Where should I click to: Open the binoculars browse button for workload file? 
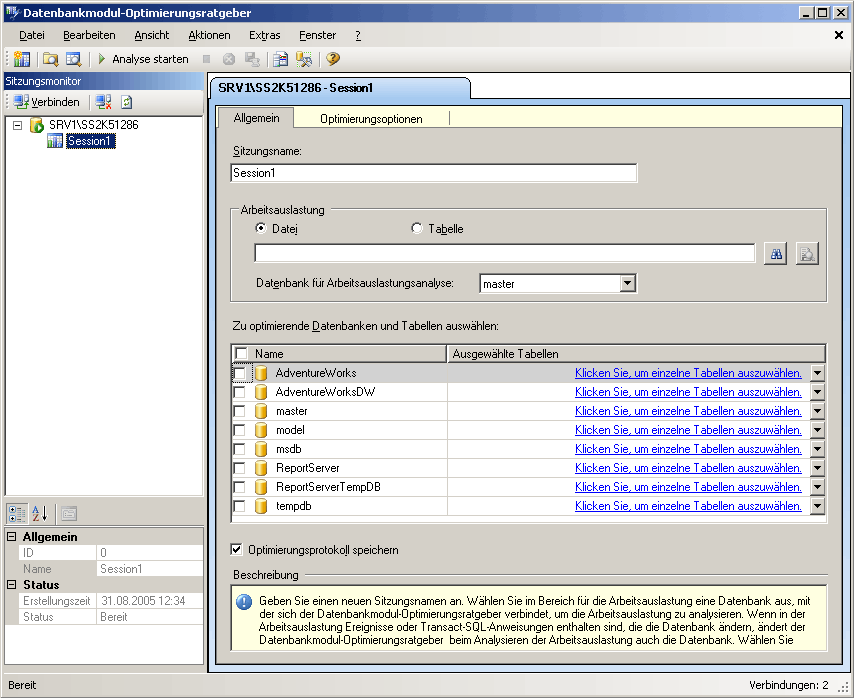pos(775,253)
